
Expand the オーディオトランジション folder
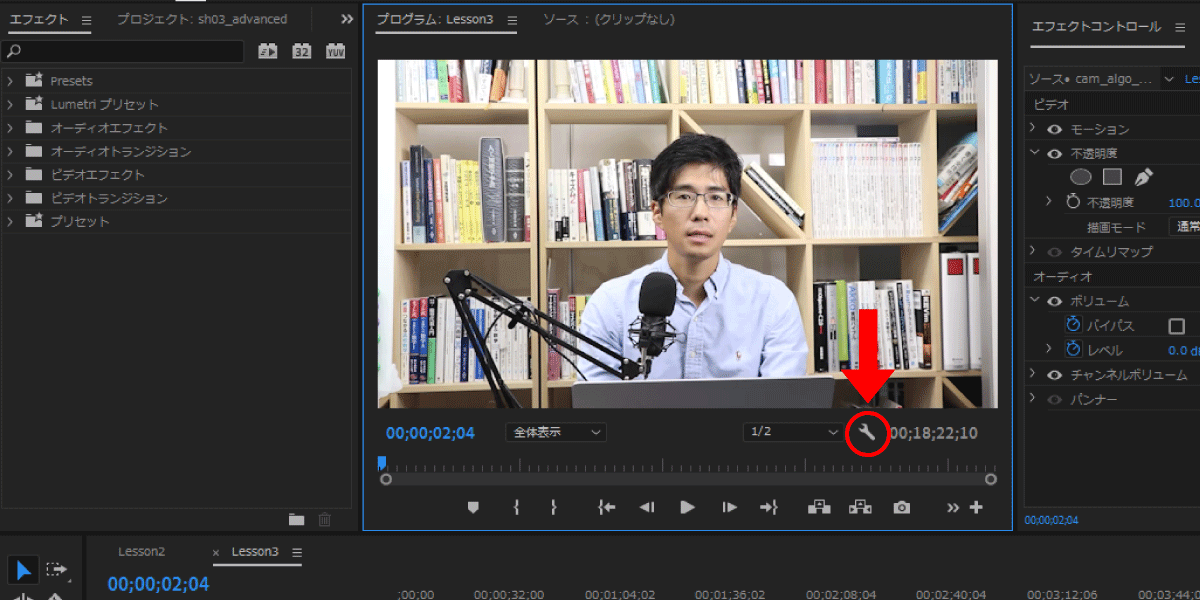(10, 151)
